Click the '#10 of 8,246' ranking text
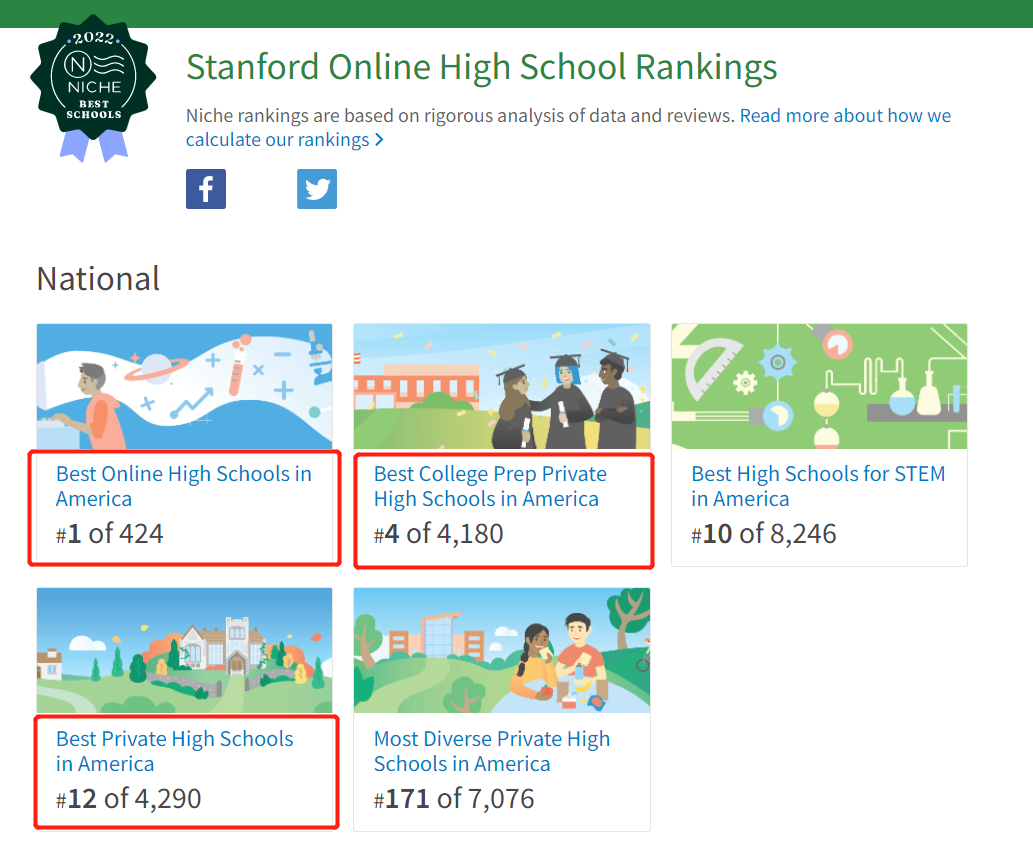This screenshot has width=1033, height=856. pos(764,534)
